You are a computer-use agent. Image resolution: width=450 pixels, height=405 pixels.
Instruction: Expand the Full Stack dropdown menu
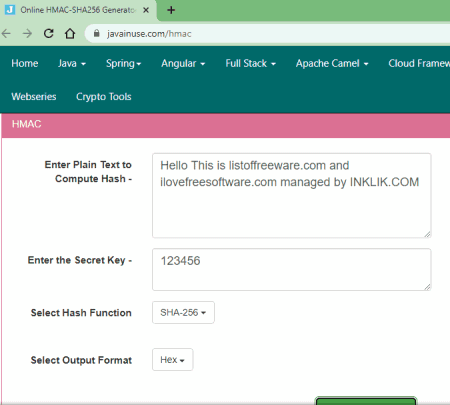coord(250,63)
